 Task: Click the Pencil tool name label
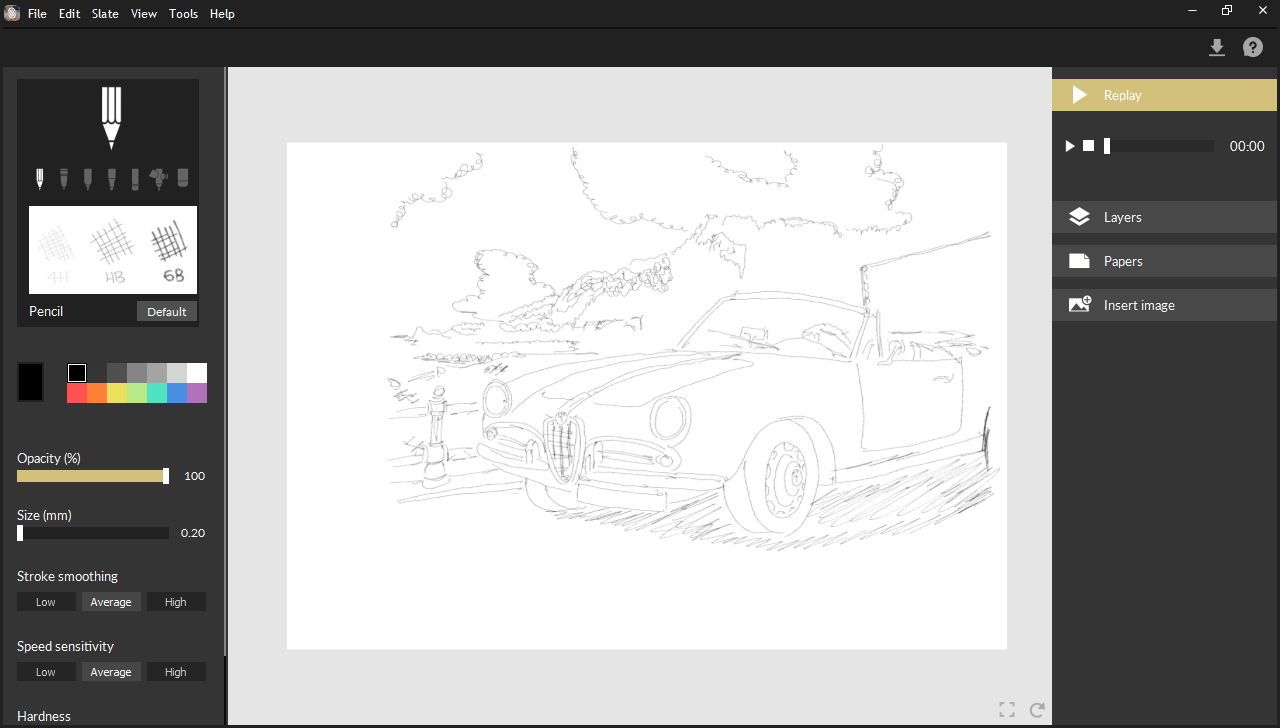point(46,311)
